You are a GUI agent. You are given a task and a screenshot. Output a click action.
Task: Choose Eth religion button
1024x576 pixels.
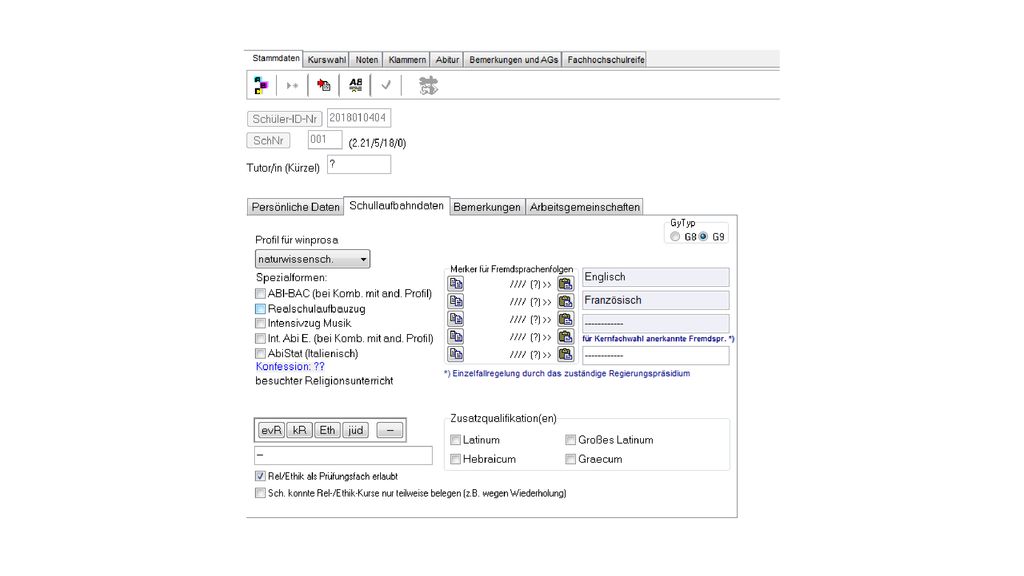[327, 430]
